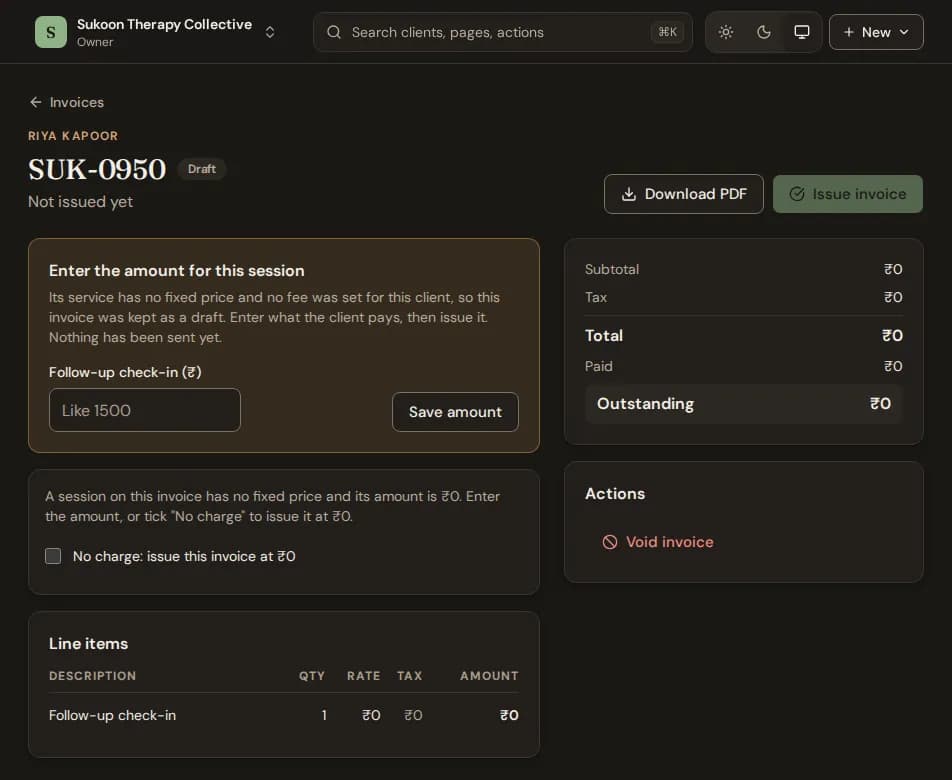Click the search magnifier icon

click(x=334, y=32)
